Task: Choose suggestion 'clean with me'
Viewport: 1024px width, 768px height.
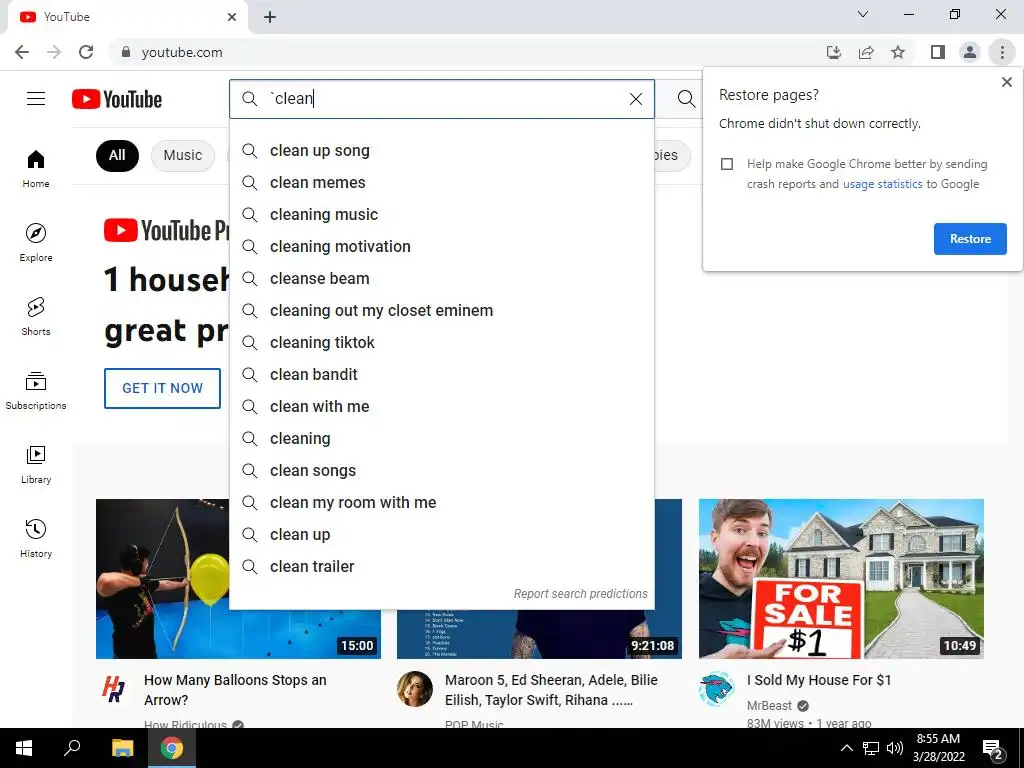Action: tap(441, 407)
